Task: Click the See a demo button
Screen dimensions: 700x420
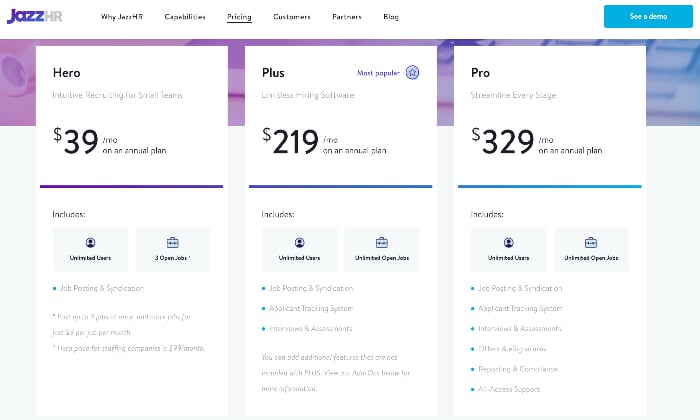Action: tap(648, 17)
